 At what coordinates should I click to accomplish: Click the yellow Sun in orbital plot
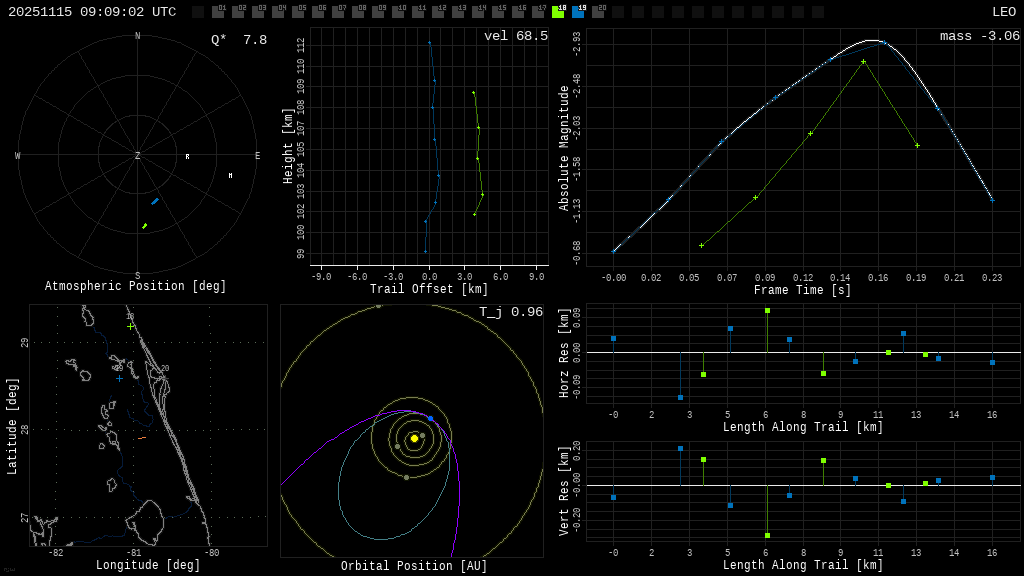[x=414, y=438]
